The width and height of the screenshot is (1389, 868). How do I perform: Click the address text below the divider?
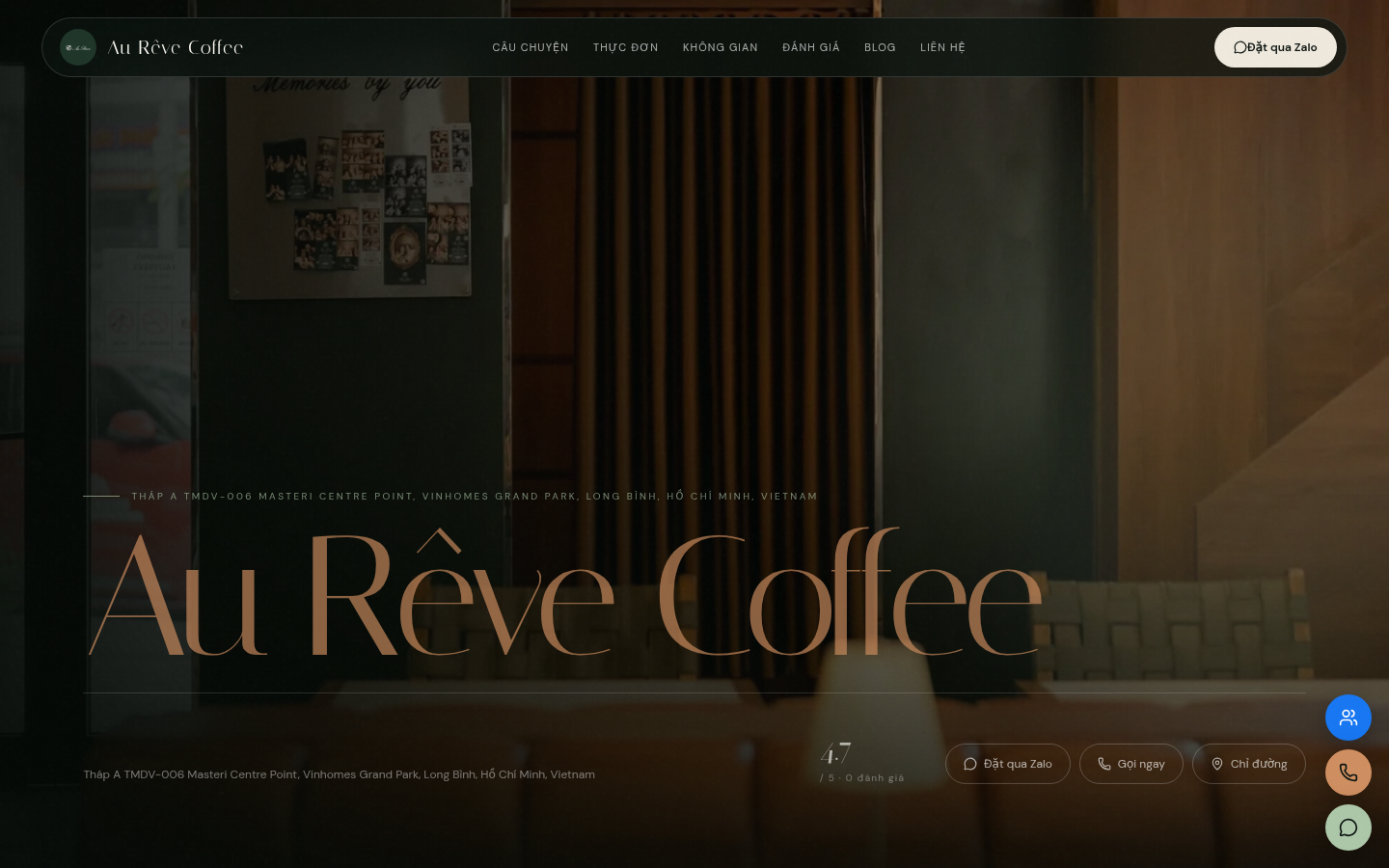click(x=339, y=774)
